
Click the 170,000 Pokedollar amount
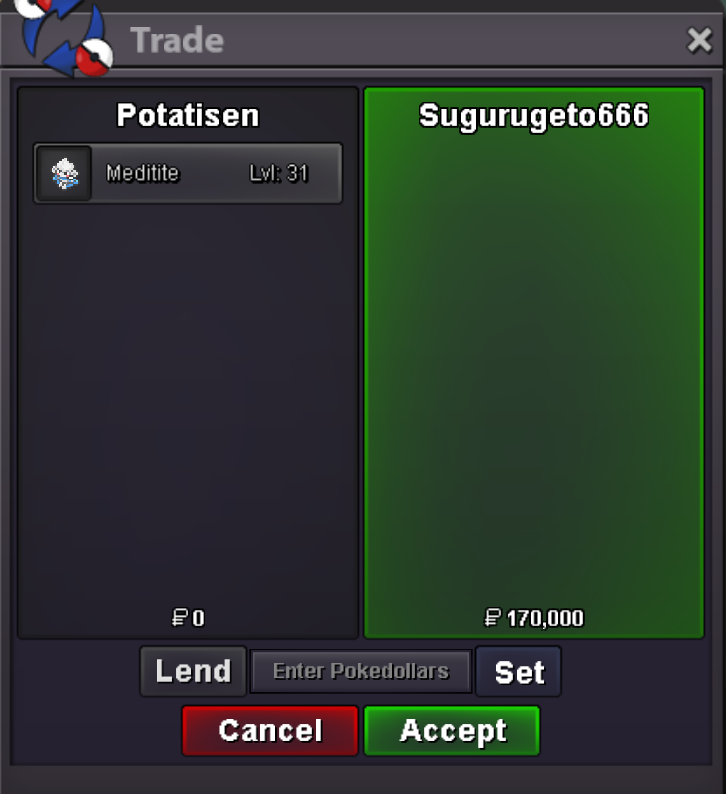pyautogui.click(x=545, y=618)
